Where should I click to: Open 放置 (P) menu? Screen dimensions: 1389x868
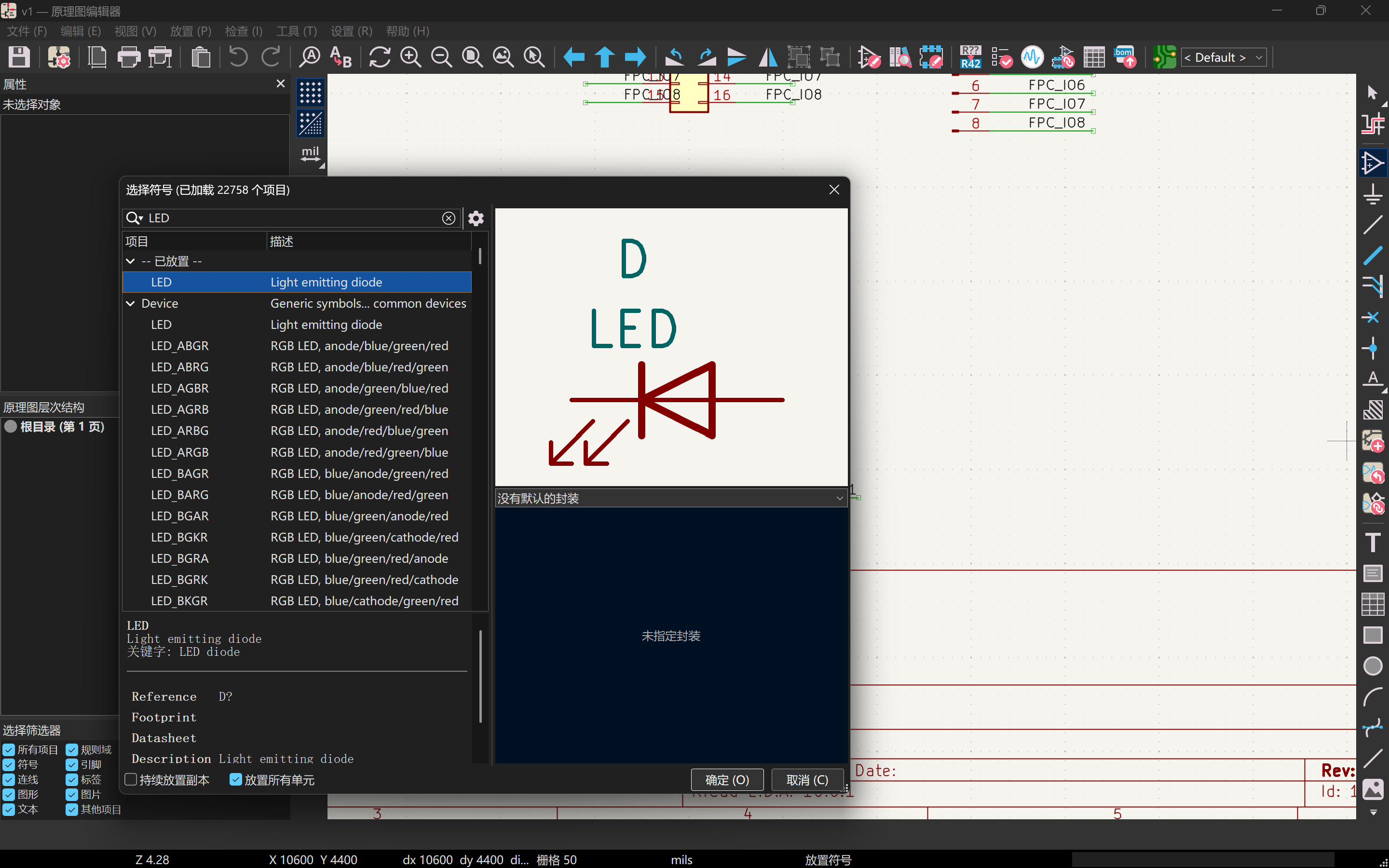point(191,31)
